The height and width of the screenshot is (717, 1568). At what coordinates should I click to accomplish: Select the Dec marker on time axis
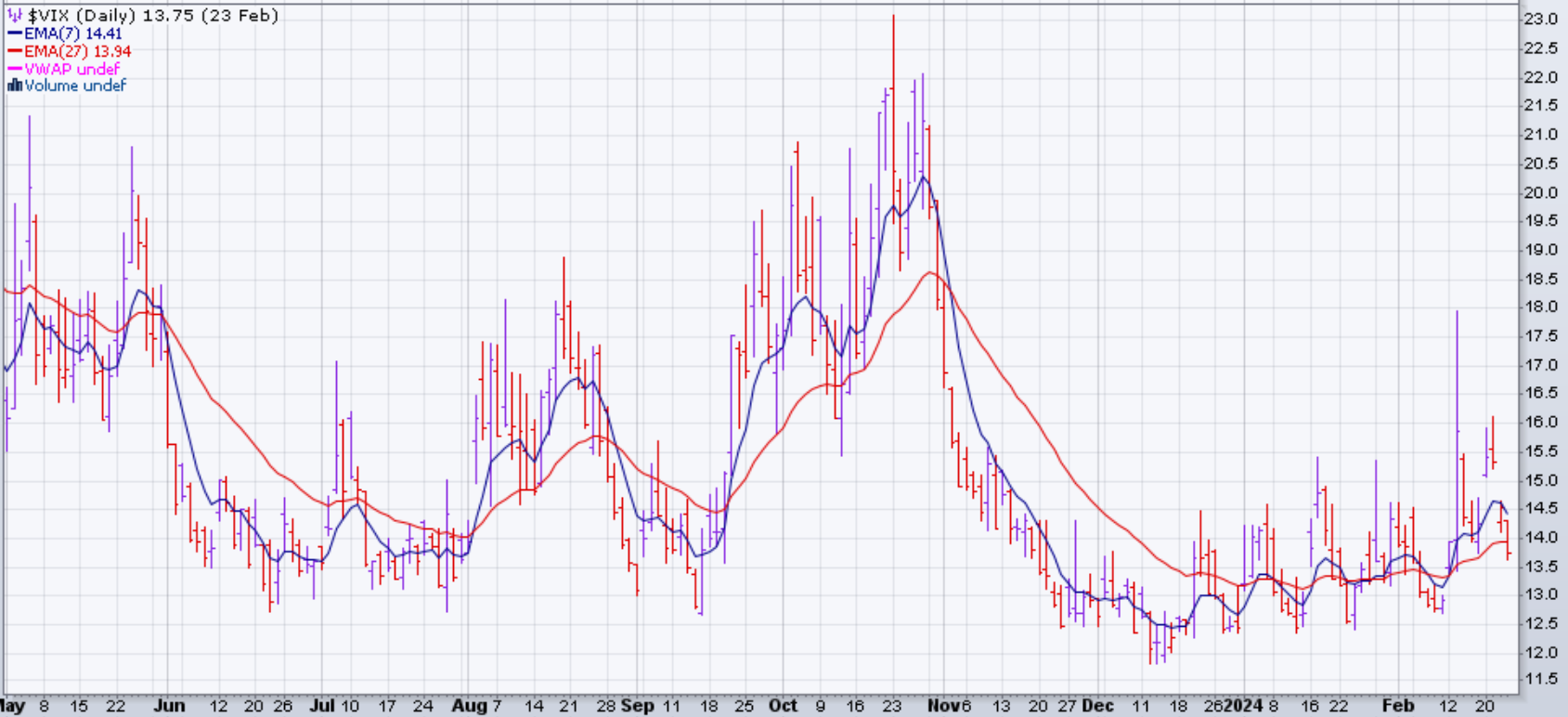tap(1097, 706)
